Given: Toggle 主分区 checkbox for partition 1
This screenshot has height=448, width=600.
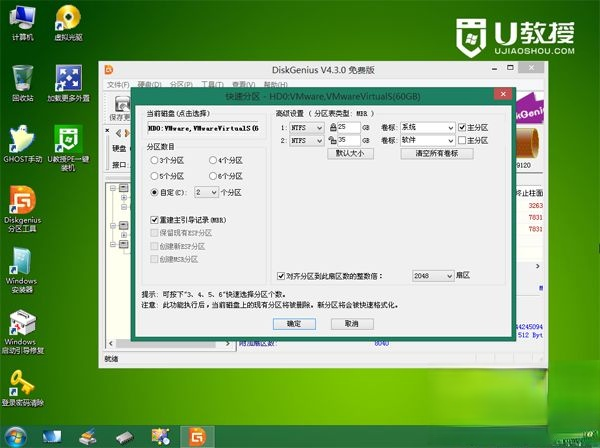Looking at the screenshot, I should click(462, 127).
